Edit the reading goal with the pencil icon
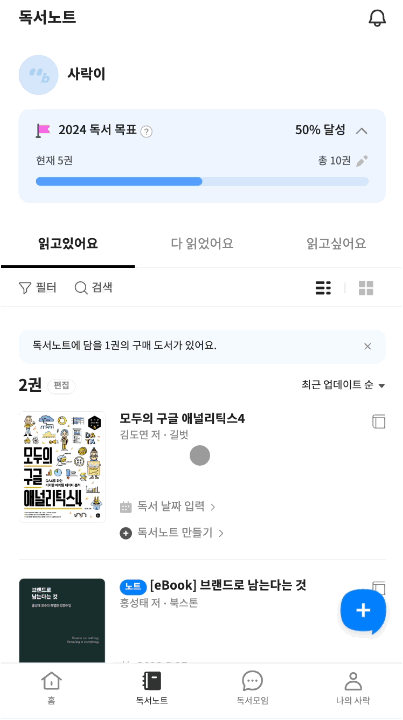 (362, 161)
